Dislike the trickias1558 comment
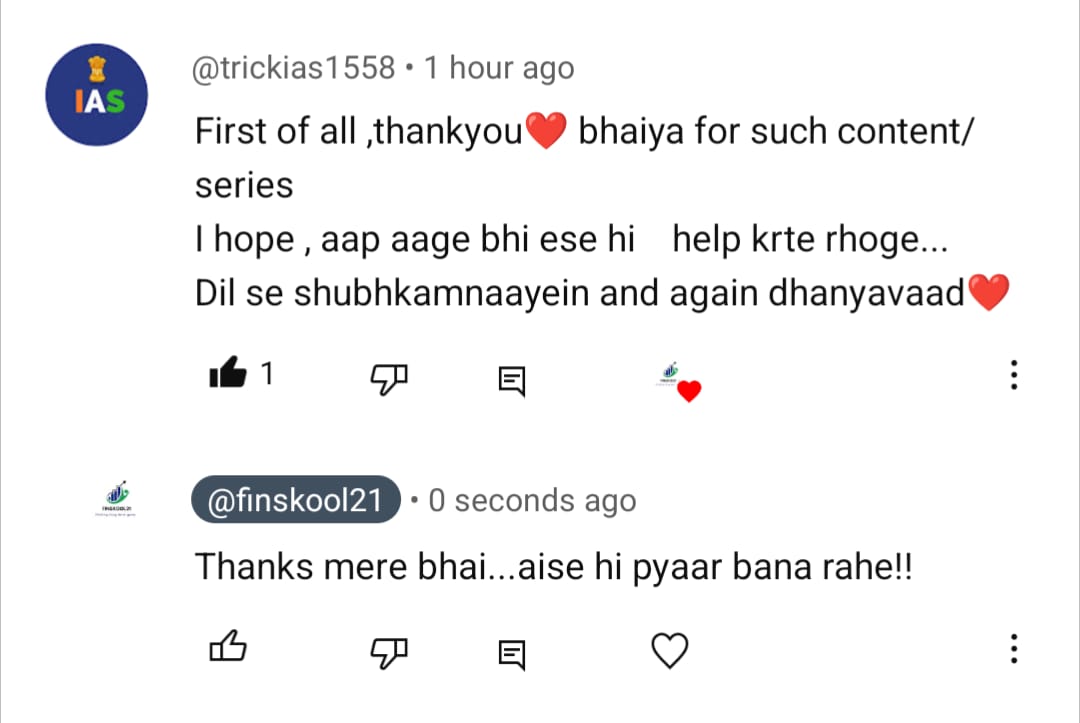 [x=389, y=377]
